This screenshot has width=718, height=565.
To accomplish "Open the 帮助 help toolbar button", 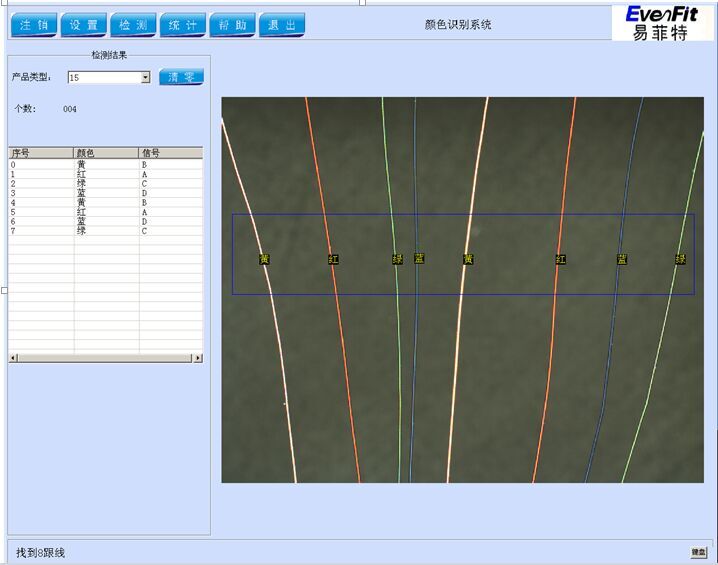I will pyautogui.click(x=232, y=25).
